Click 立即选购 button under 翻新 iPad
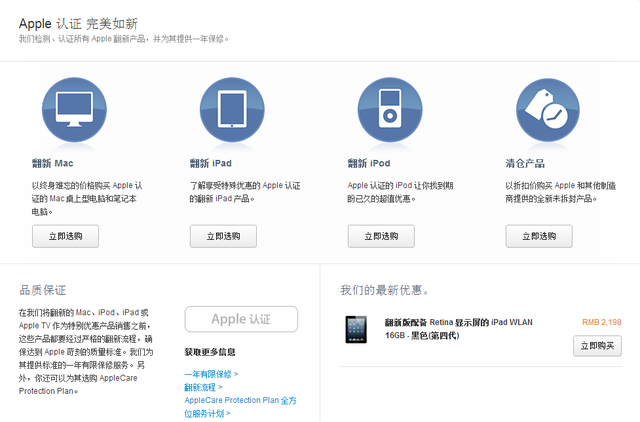 [x=223, y=236]
